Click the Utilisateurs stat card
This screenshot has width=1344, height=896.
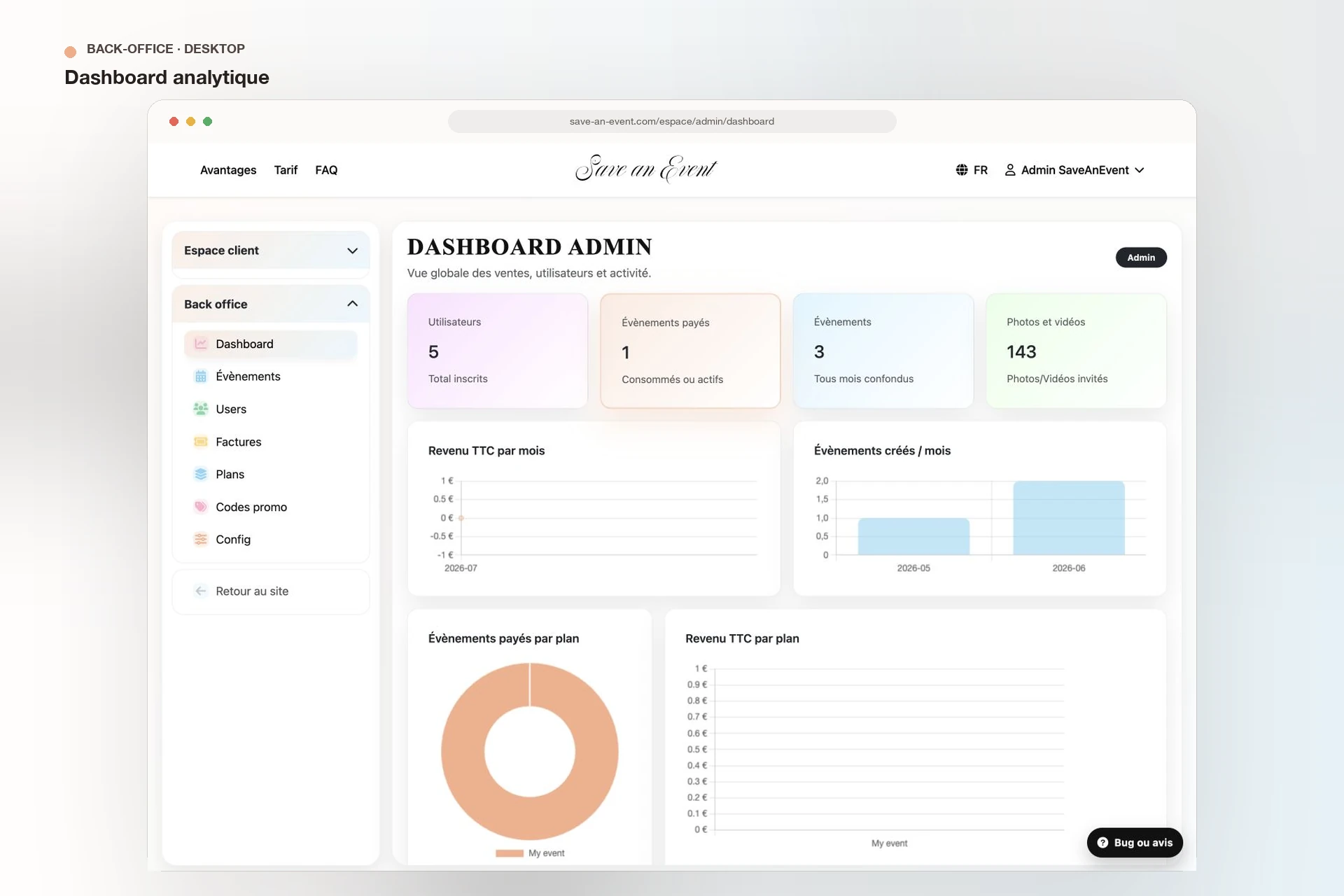pyautogui.click(x=498, y=351)
